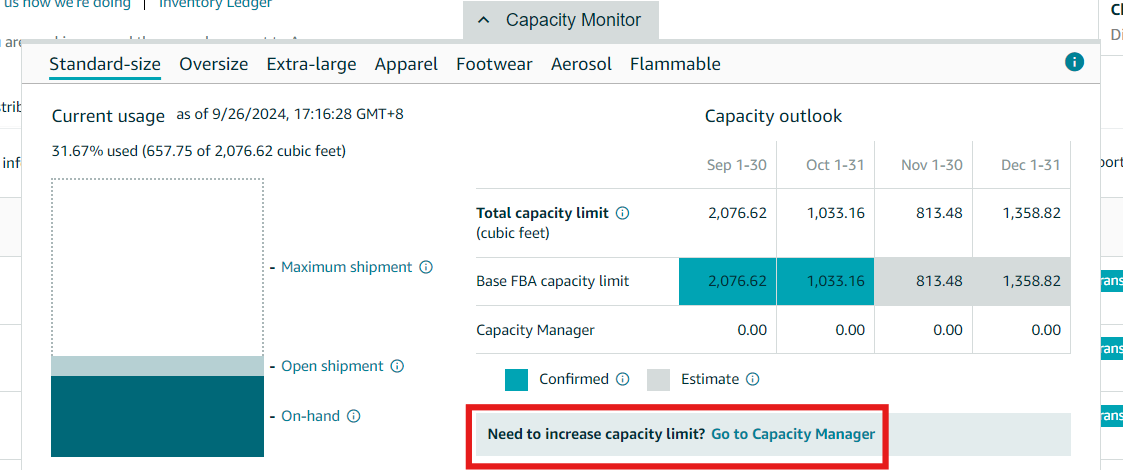1123x470 pixels.
Task: Select the Footwear tab
Action: tap(494, 64)
